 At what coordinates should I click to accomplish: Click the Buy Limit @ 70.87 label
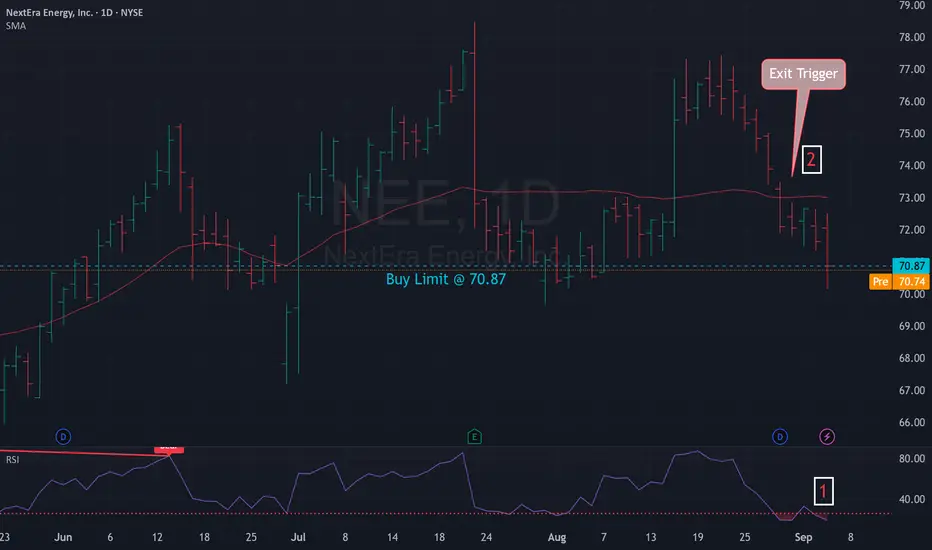click(446, 279)
